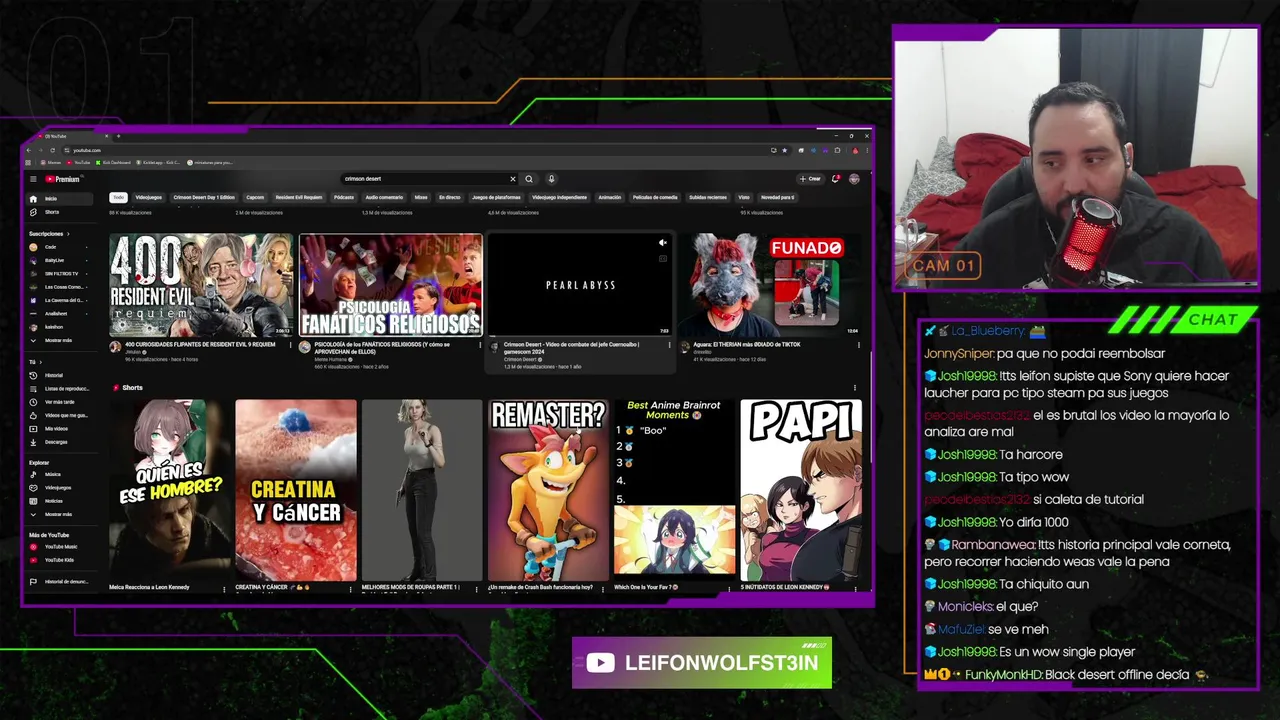Open the SIN FILTROS TV subscription
Image resolution: width=1280 pixels, height=720 pixels.
60,273
